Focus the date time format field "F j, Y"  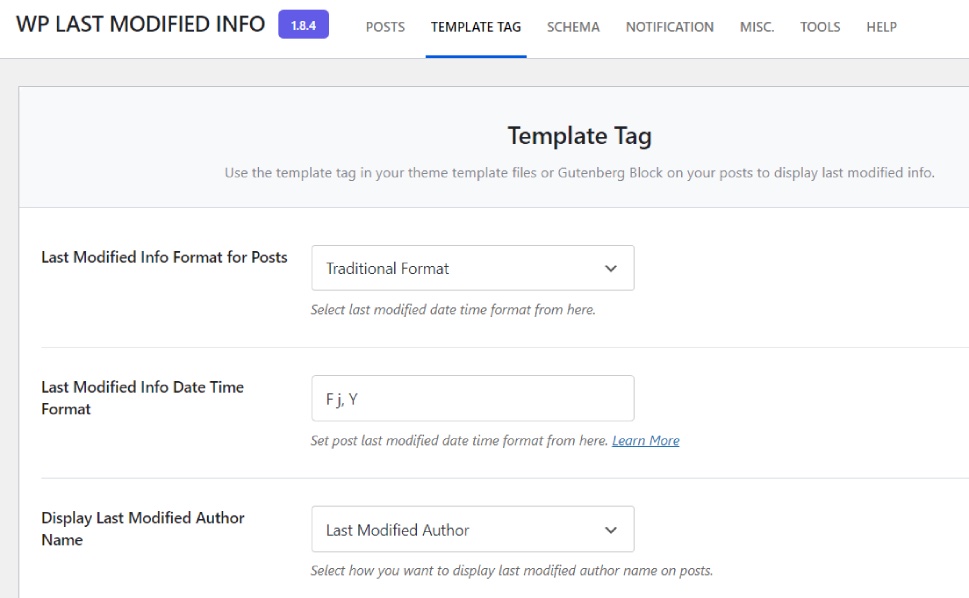[x=472, y=398]
